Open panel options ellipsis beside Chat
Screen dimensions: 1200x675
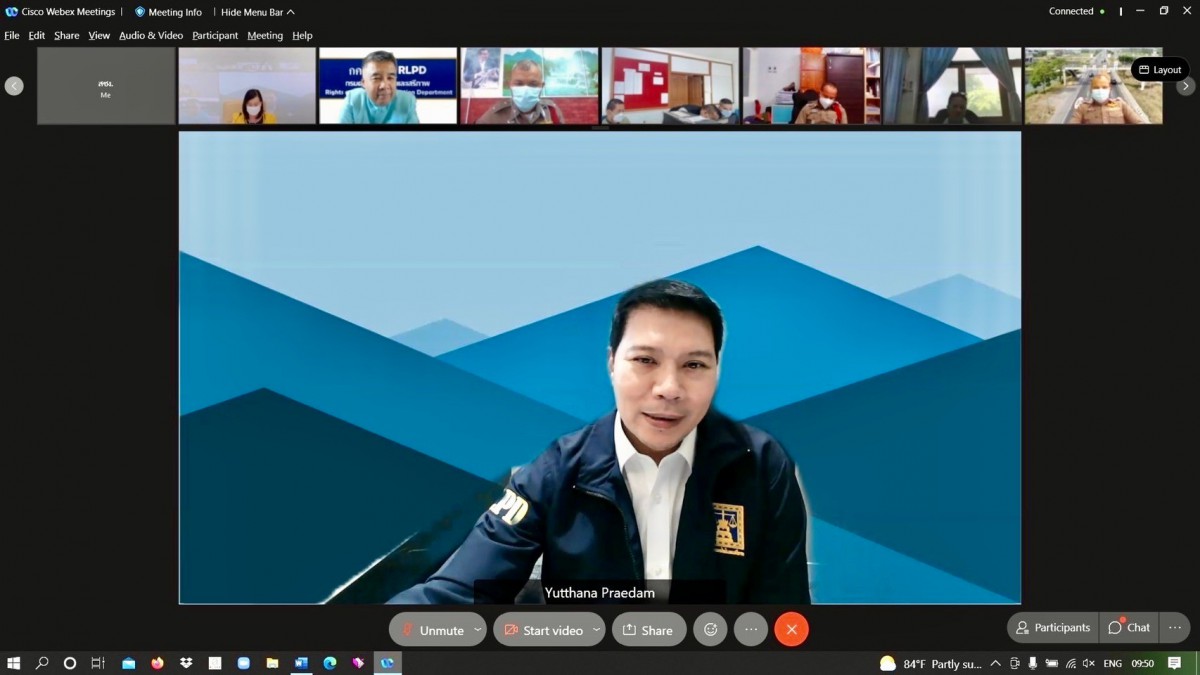point(1175,628)
